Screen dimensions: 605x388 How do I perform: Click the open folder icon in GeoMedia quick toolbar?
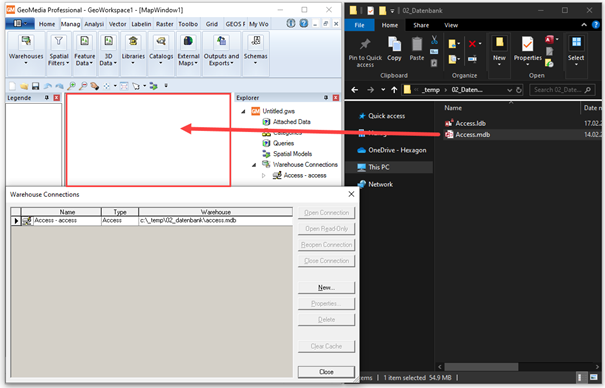24,86
